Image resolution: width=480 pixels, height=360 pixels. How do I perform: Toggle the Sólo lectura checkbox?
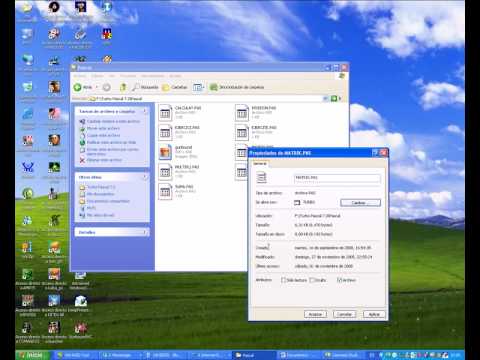point(284,280)
